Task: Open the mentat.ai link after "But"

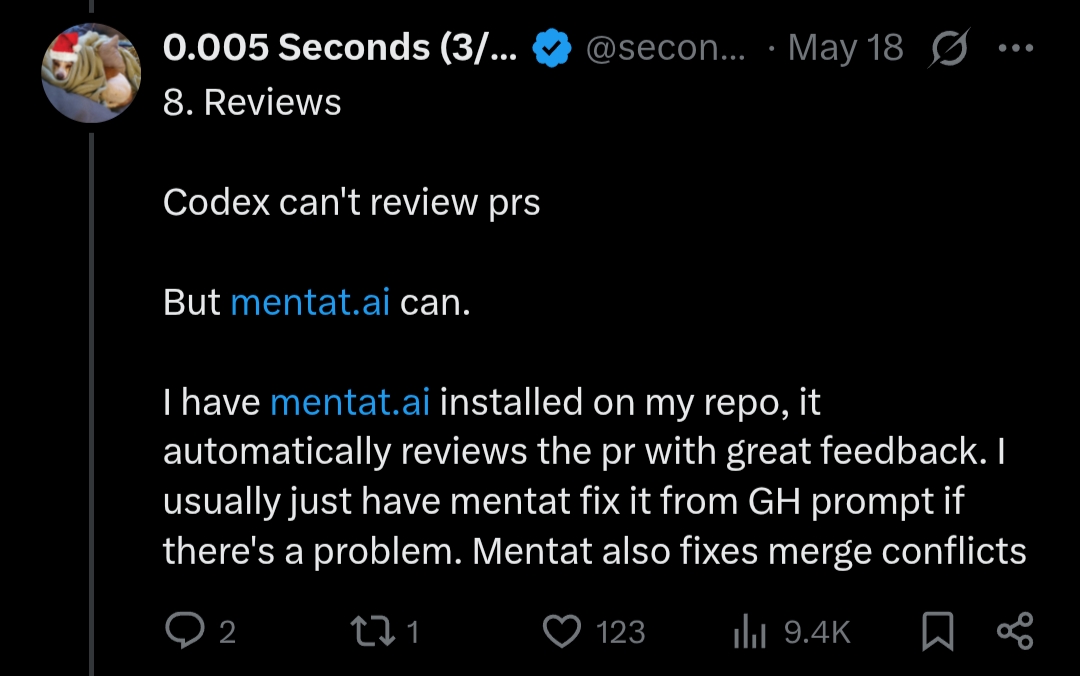Action: pos(310,303)
